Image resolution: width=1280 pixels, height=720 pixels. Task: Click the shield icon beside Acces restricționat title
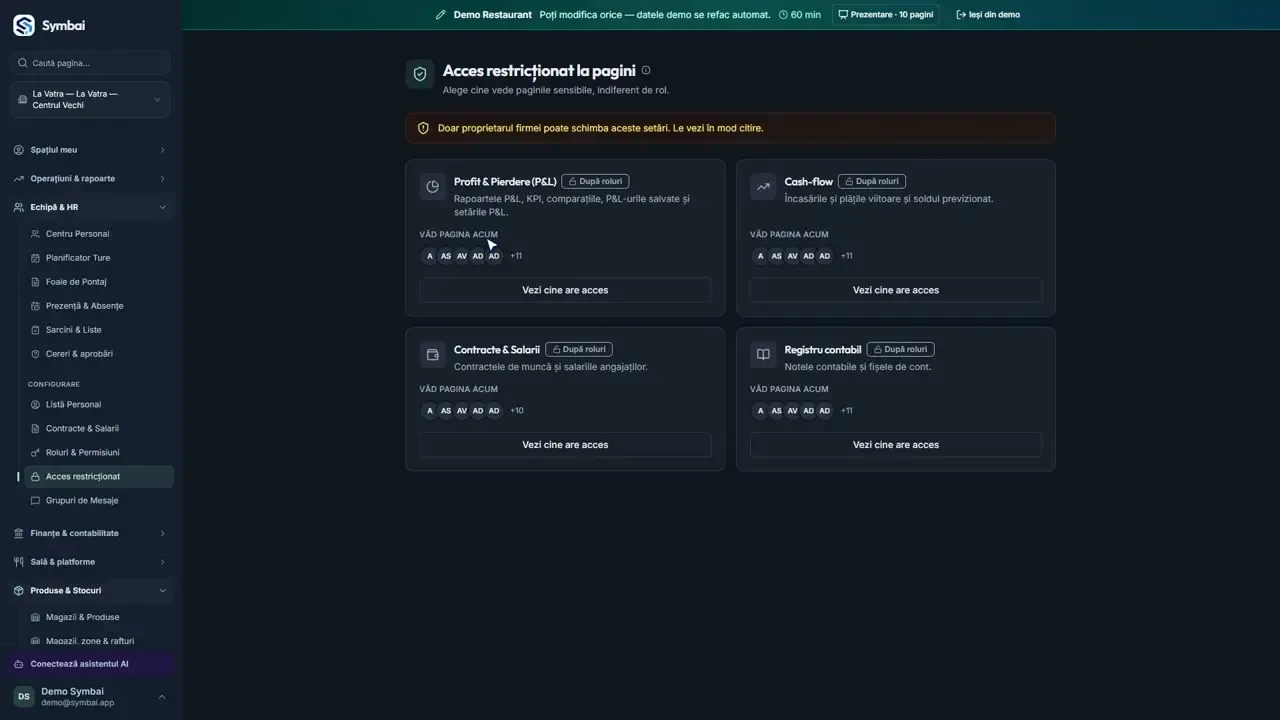click(x=420, y=74)
